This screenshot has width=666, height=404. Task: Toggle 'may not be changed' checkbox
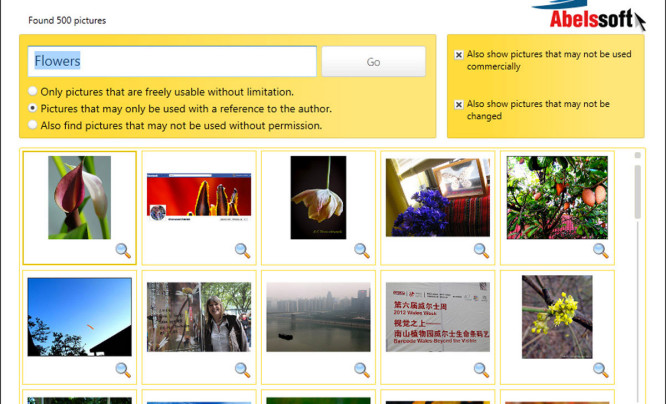[x=459, y=105]
